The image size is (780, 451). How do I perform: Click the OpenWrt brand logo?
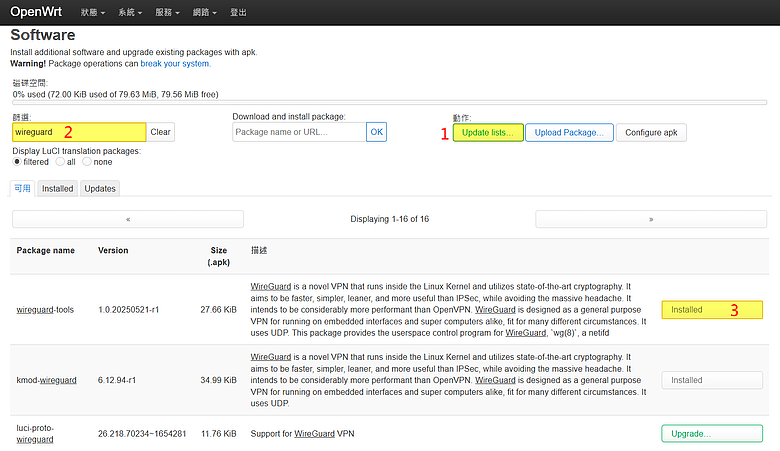point(36,11)
